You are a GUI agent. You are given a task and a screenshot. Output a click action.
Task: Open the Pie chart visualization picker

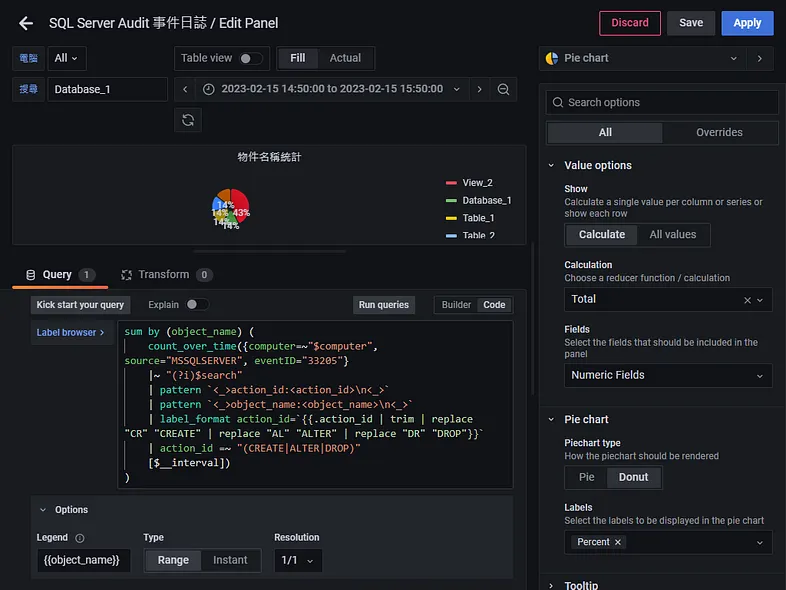coord(643,58)
